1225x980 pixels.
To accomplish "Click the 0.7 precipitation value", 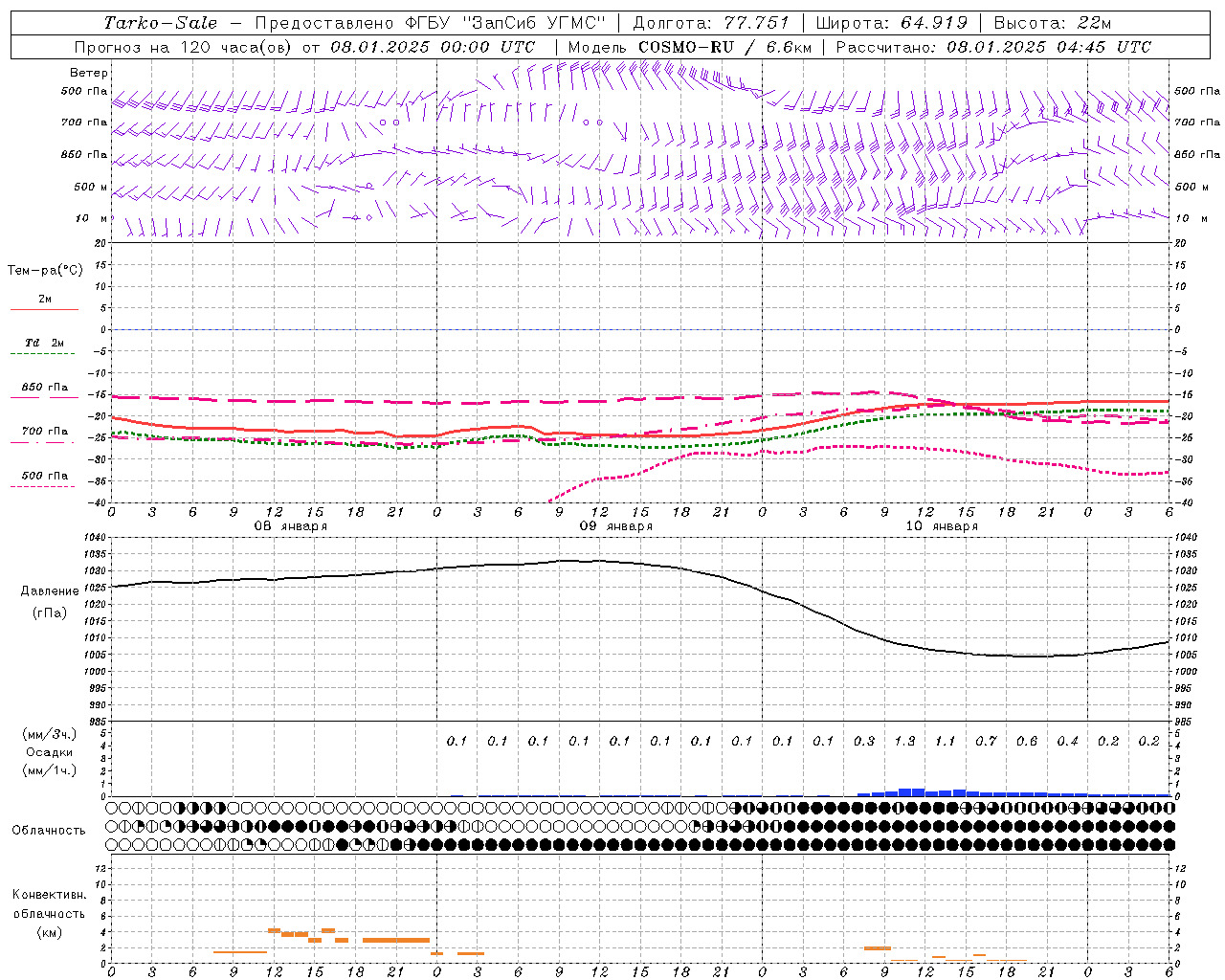I will click(x=986, y=741).
